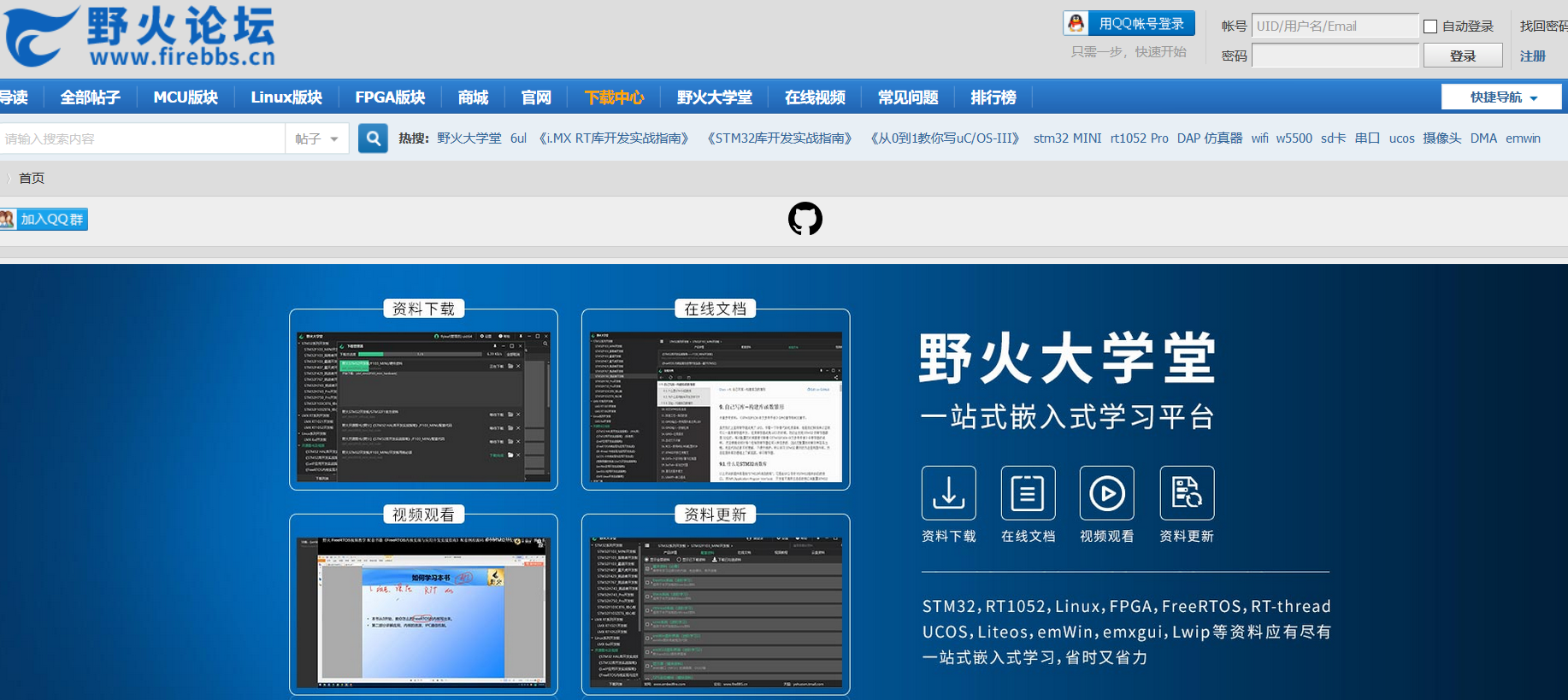Click hot search 《i.MX RT库开发实战指南》
Viewport: 1568px width, 700px height.
pyautogui.click(x=614, y=138)
